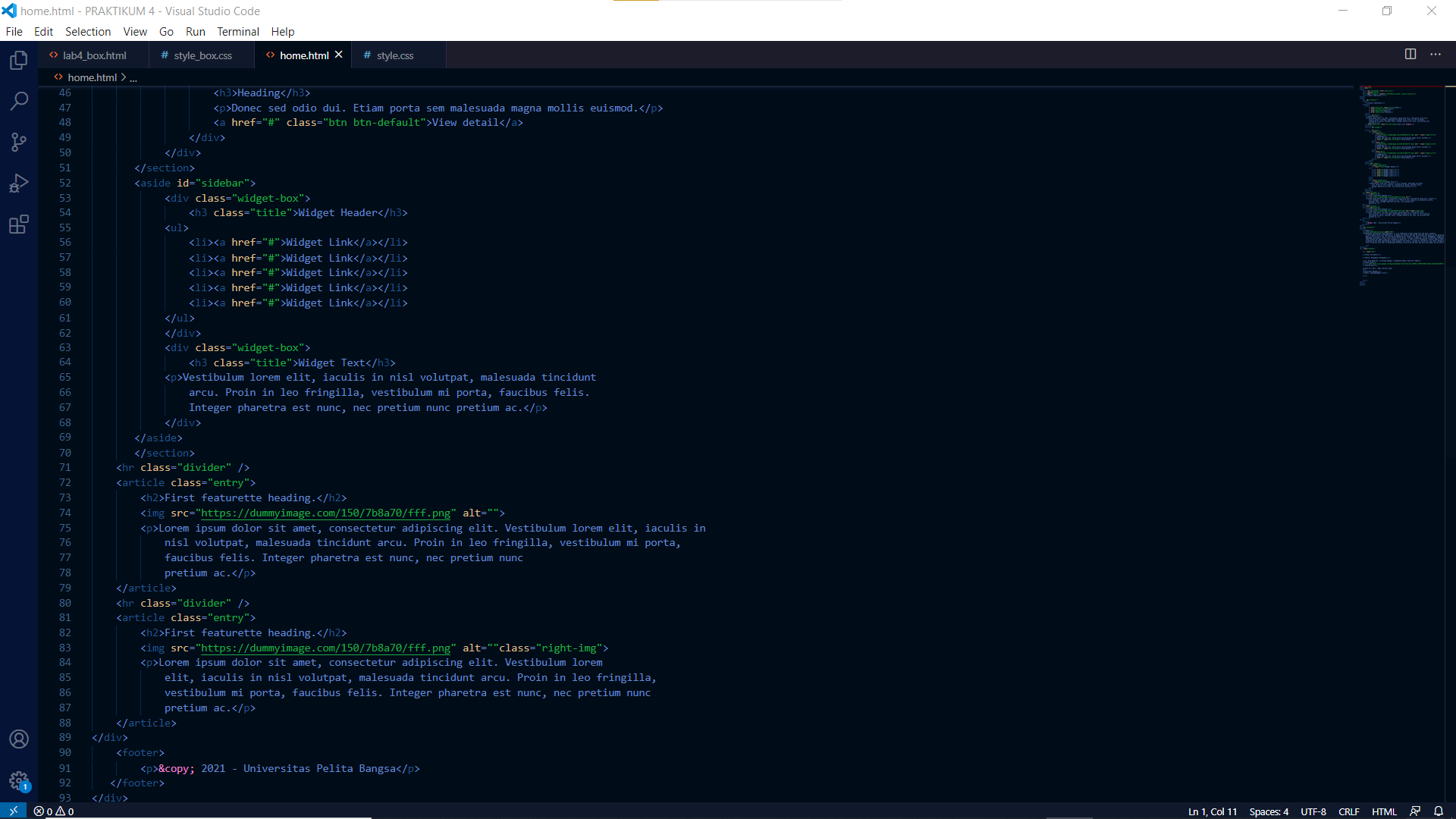The width and height of the screenshot is (1456, 819).
Task: Open the Explorer view in activity bar
Action: 19,60
